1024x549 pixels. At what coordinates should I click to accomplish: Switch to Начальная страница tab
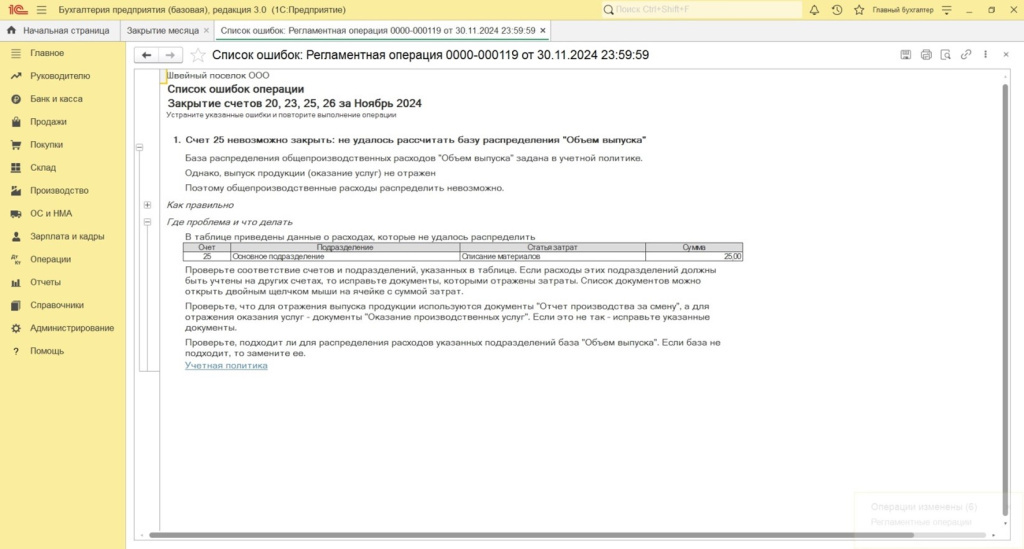click(59, 31)
